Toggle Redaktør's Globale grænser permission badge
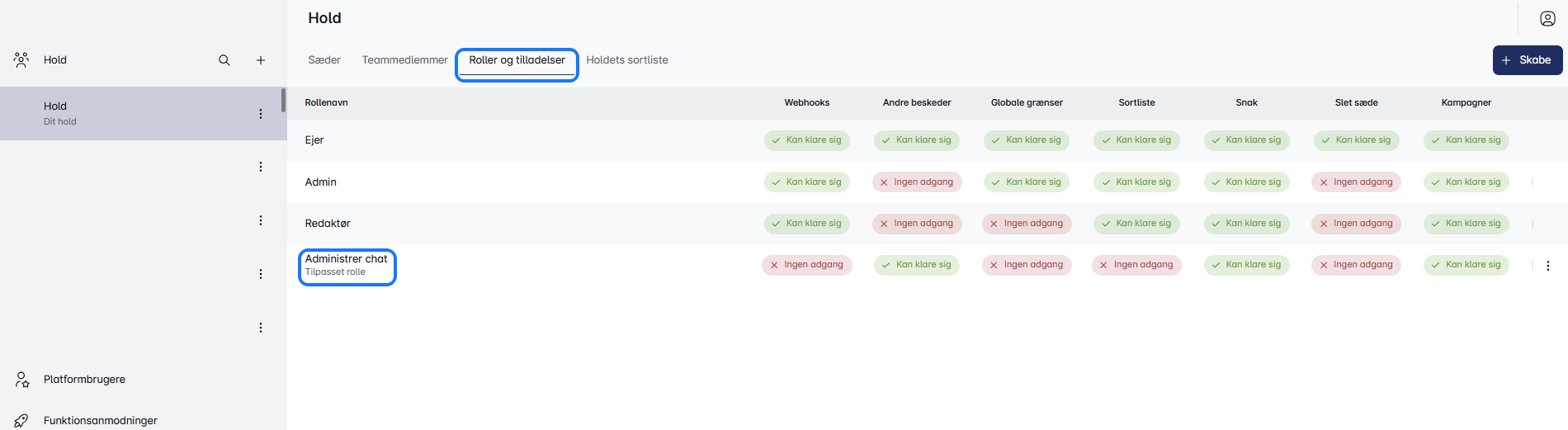This screenshot has width=1568, height=430. [1027, 224]
